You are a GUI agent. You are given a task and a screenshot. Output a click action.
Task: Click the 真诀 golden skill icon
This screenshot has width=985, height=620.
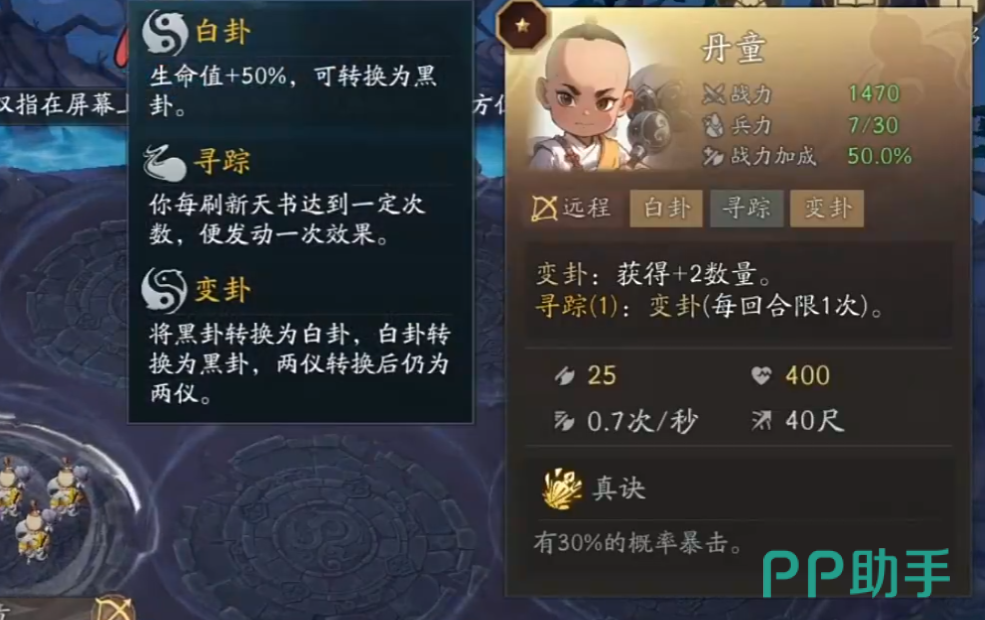tap(561, 489)
